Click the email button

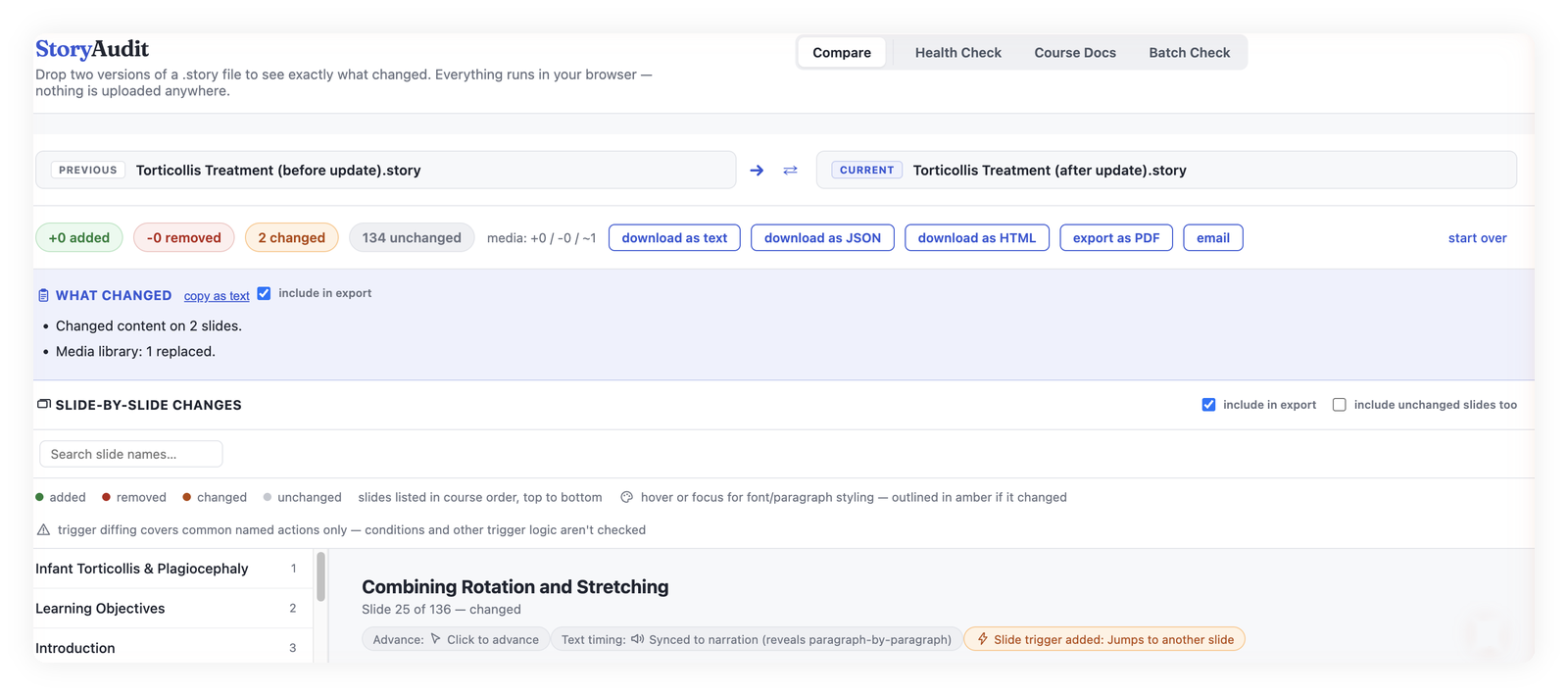(1213, 238)
